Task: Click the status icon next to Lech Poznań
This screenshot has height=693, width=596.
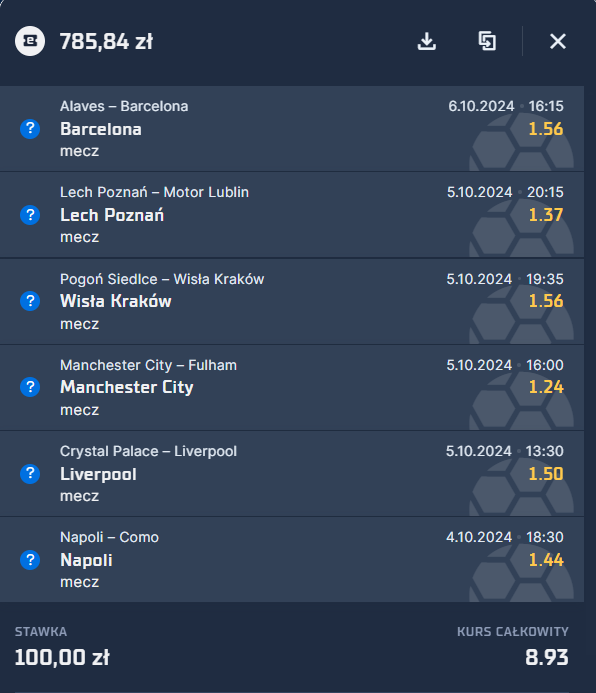Action: 30,215
